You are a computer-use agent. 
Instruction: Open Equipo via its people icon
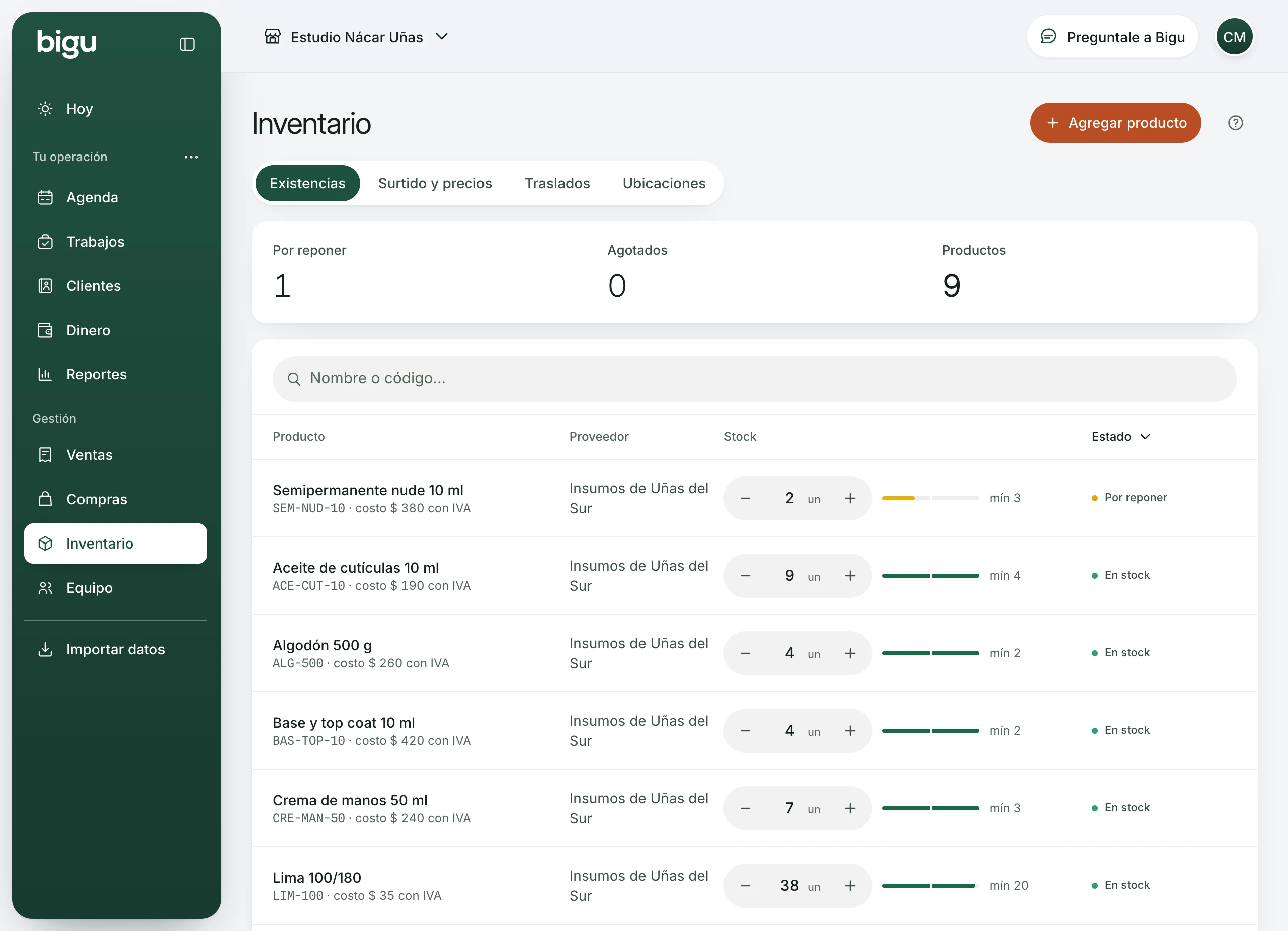tap(45, 588)
